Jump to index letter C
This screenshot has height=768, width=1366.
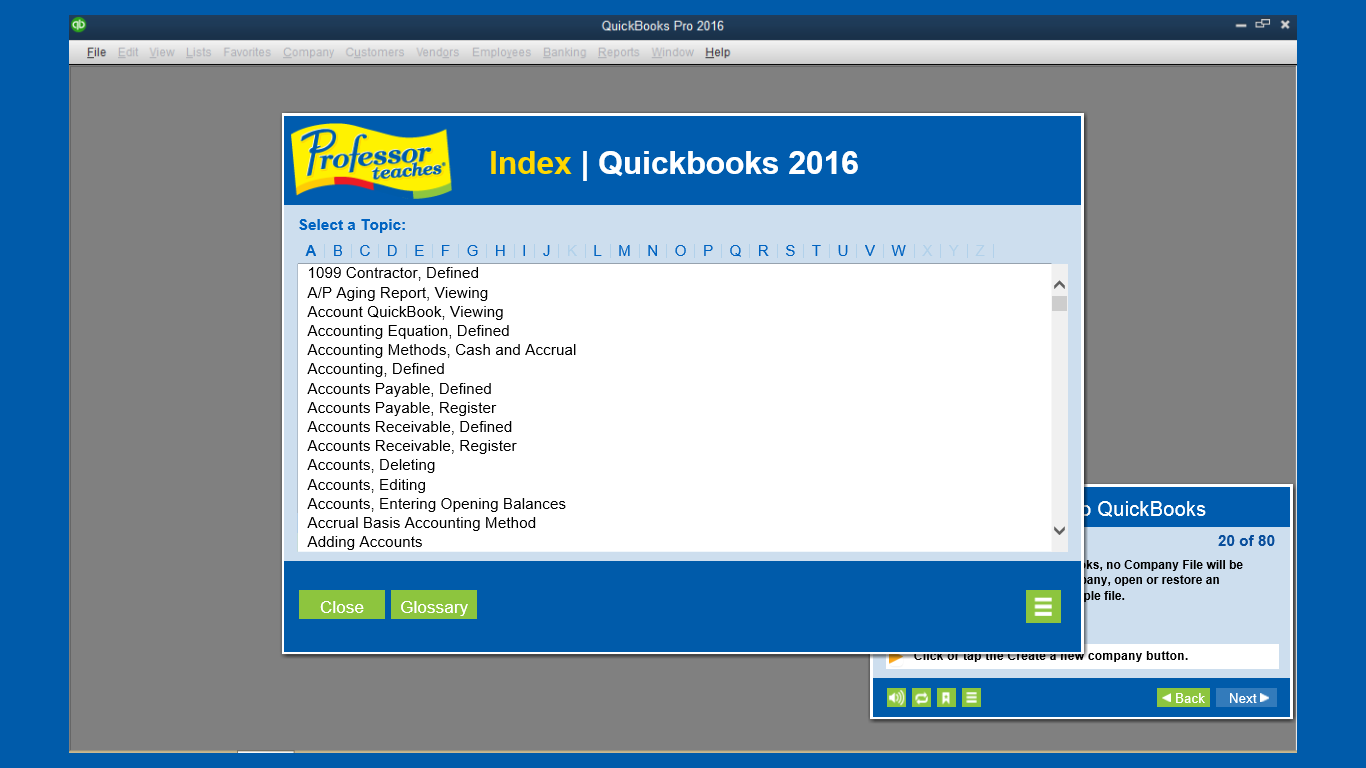tap(365, 251)
